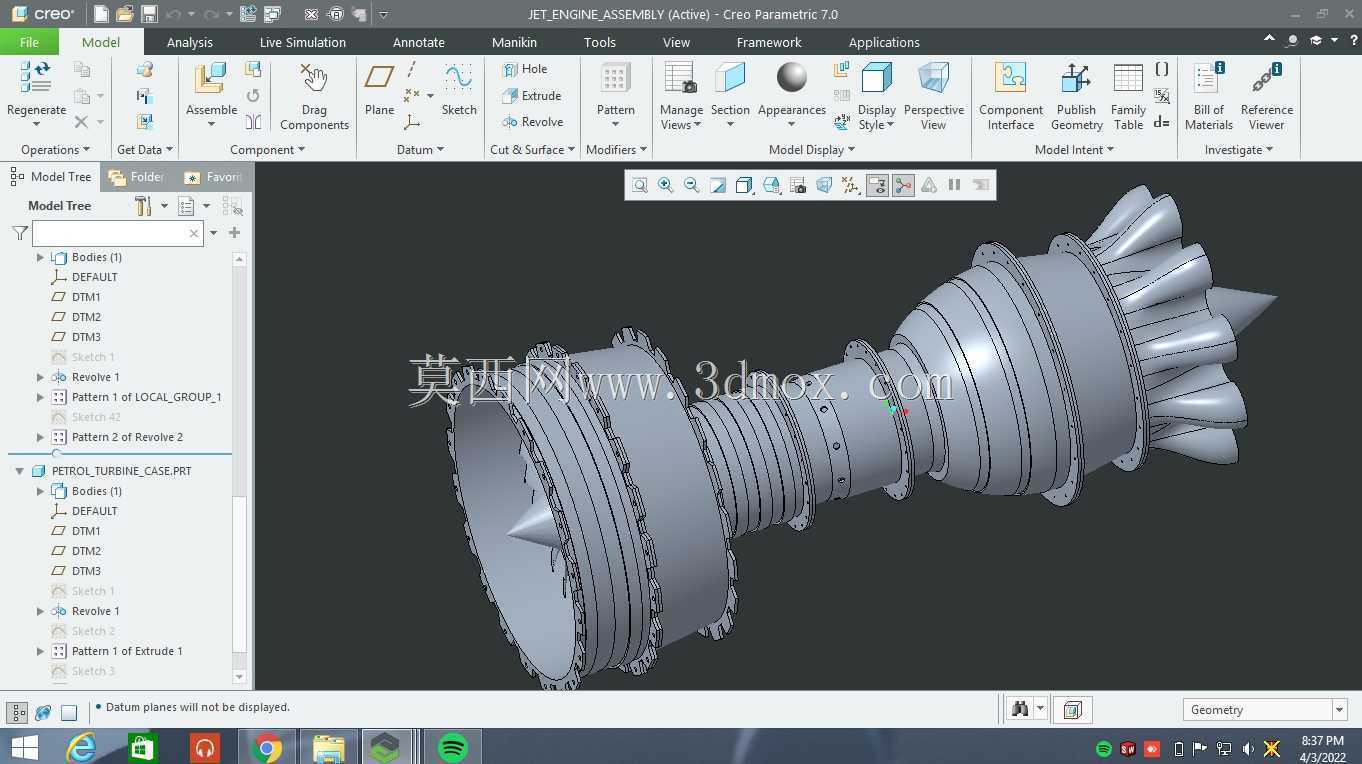Open the Manikin tab
Image resolution: width=1362 pixels, height=764 pixels.
pos(514,42)
